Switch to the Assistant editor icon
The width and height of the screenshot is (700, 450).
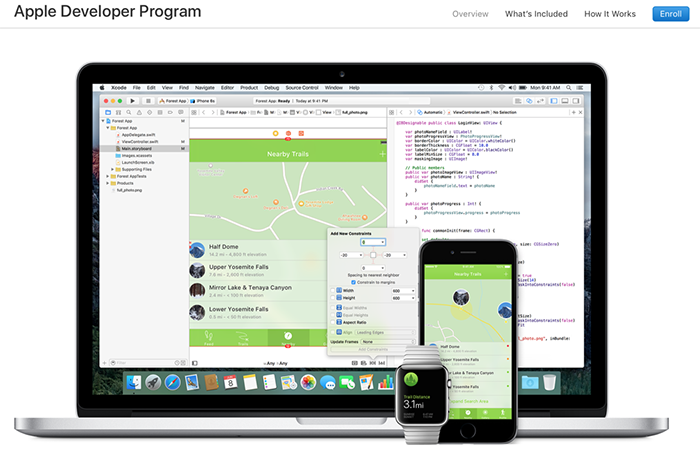(529, 101)
